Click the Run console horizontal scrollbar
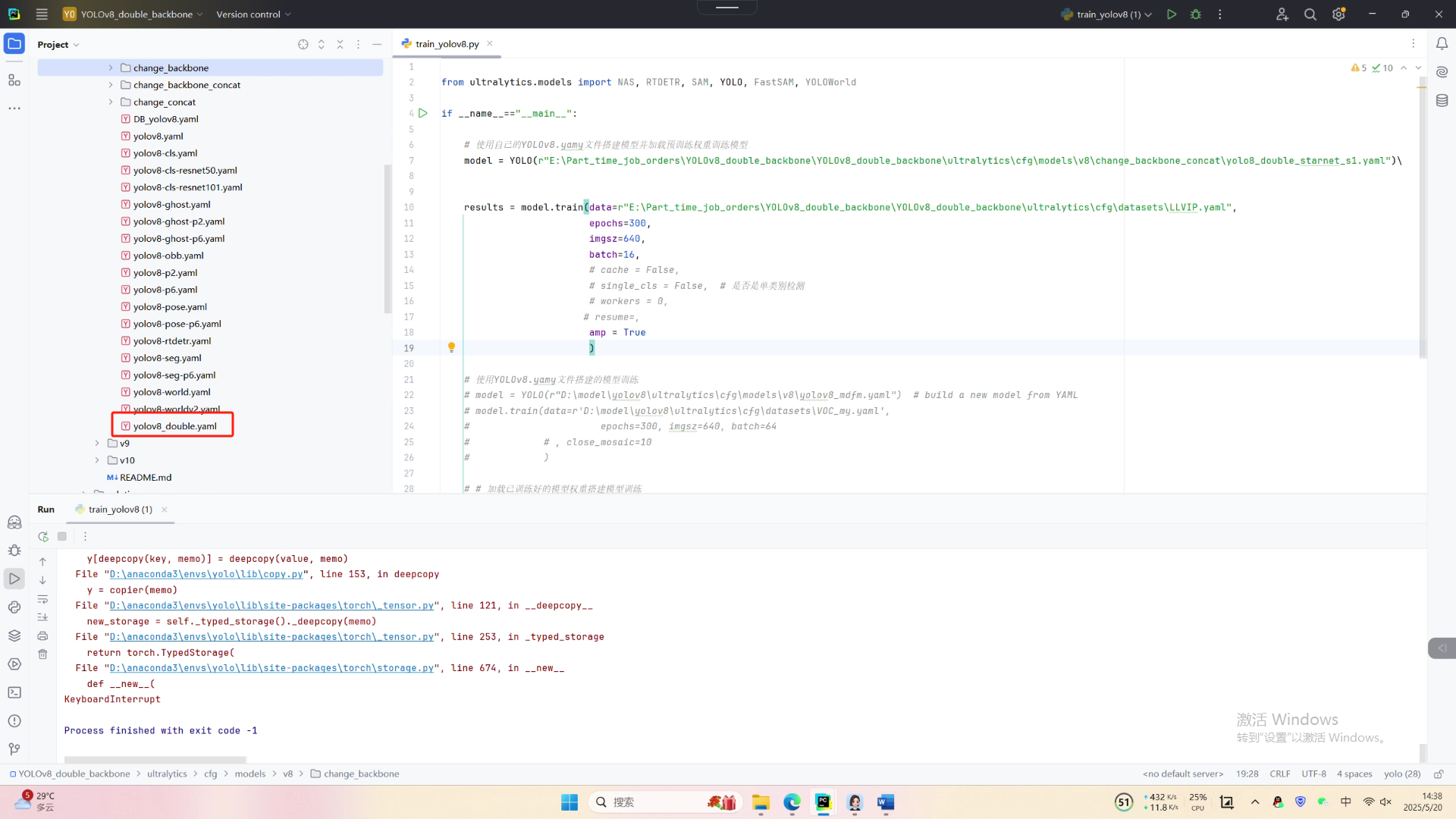This screenshot has height=819, width=1456. 155,759
